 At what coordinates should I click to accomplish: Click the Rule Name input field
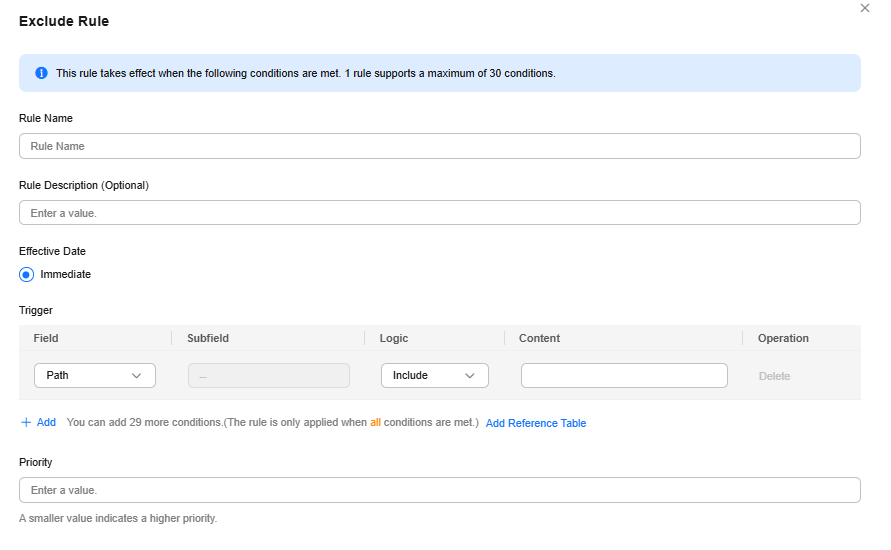440,146
